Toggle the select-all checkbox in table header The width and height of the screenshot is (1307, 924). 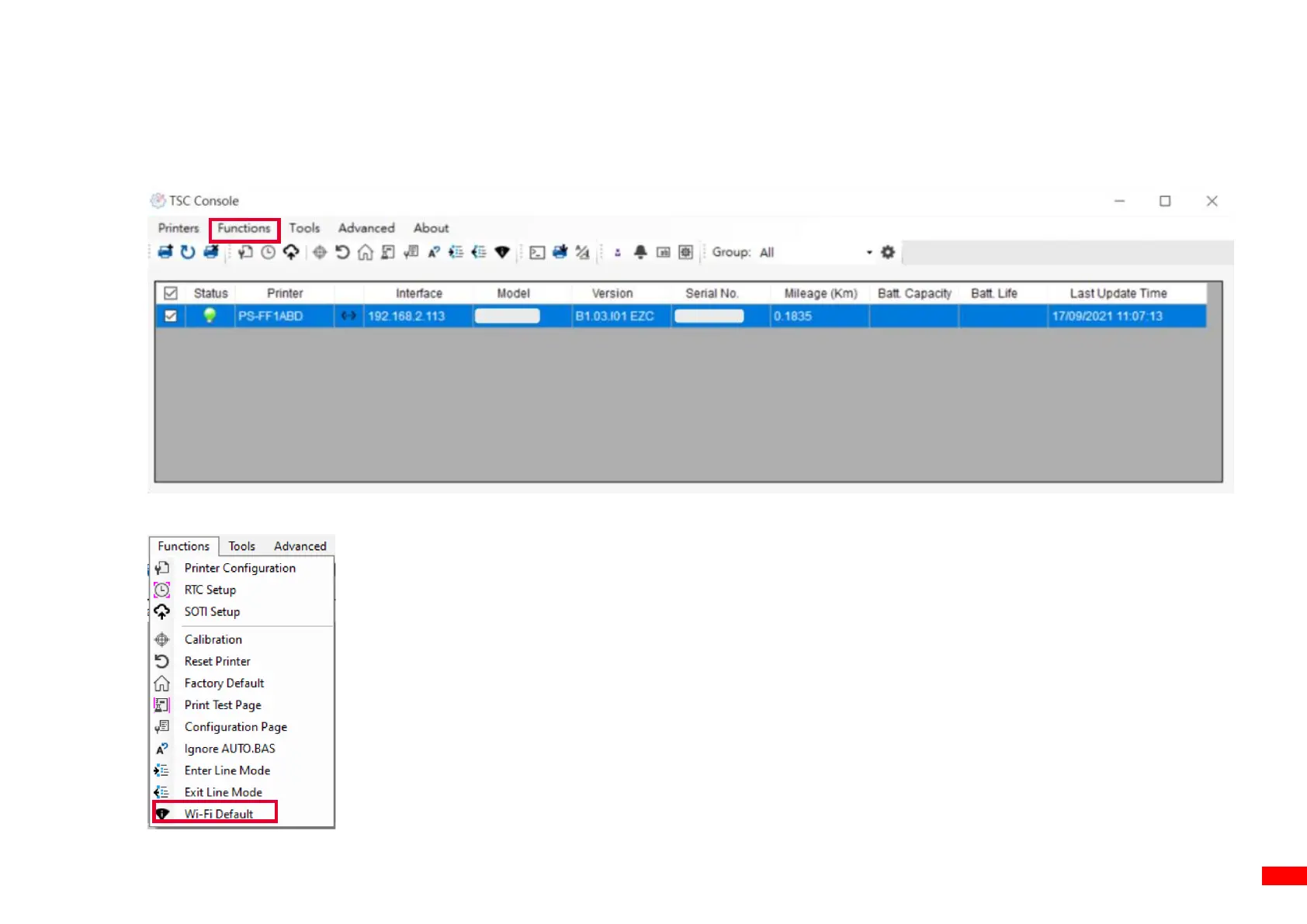pos(171,293)
